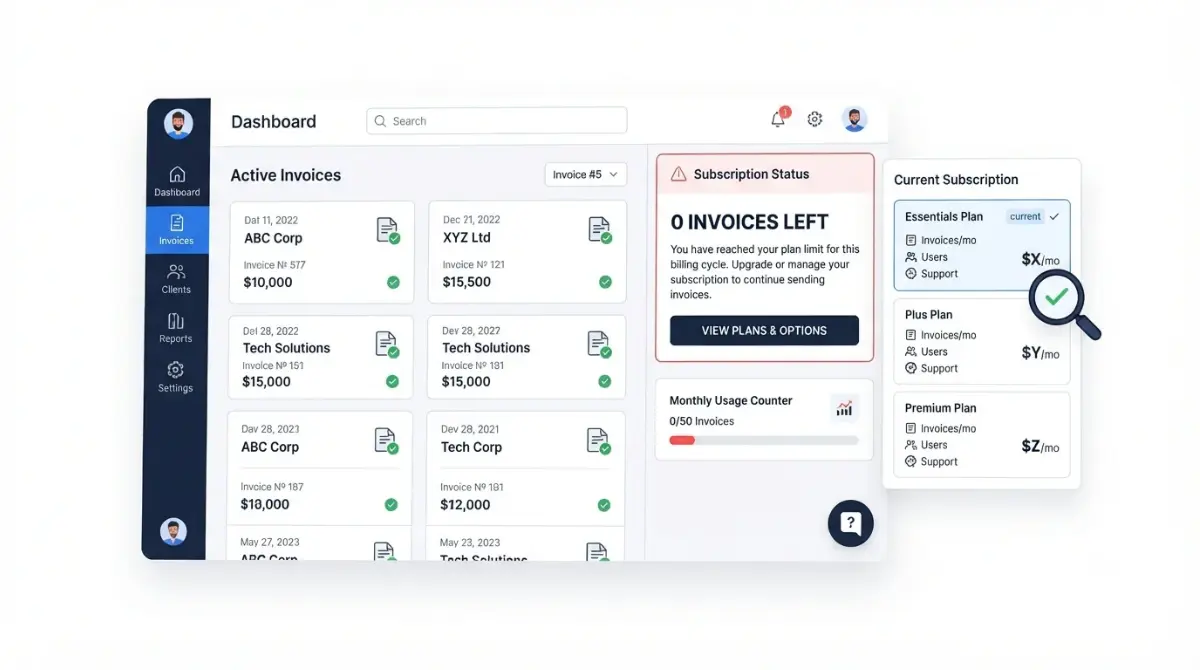Viewport: 1200px width, 670px height.
Task: Open notifications bell with red badge
Action: (x=779, y=118)
